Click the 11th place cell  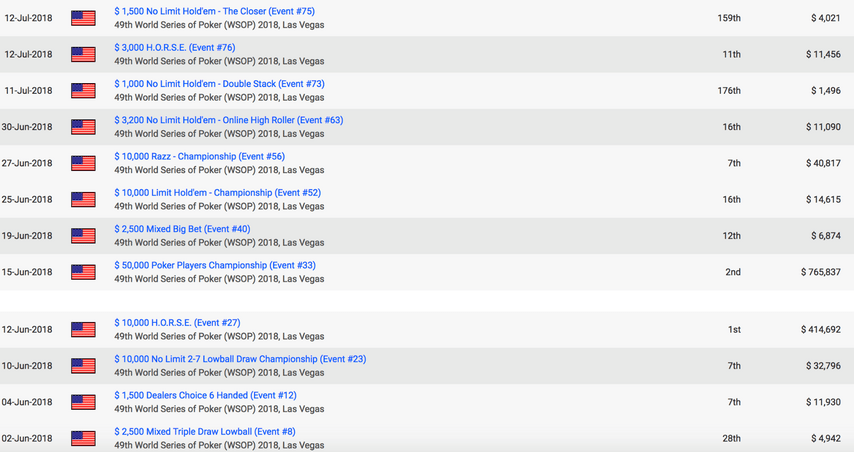731,54
